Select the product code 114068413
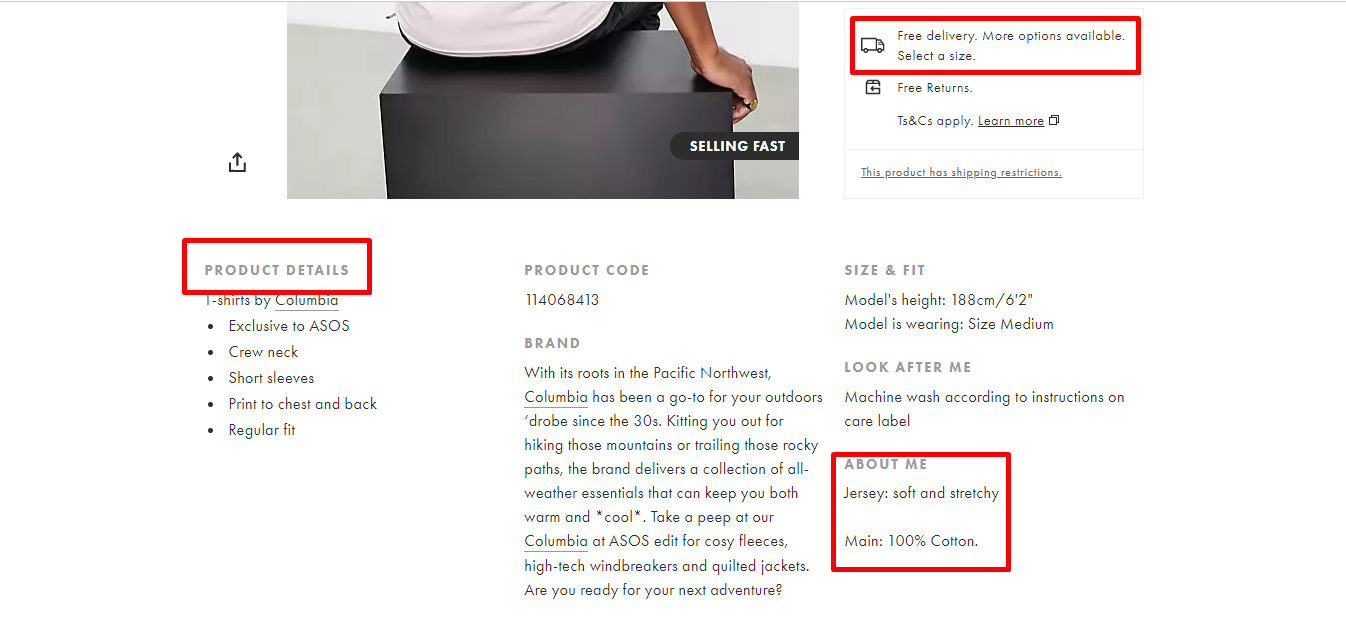 [562, 300]
